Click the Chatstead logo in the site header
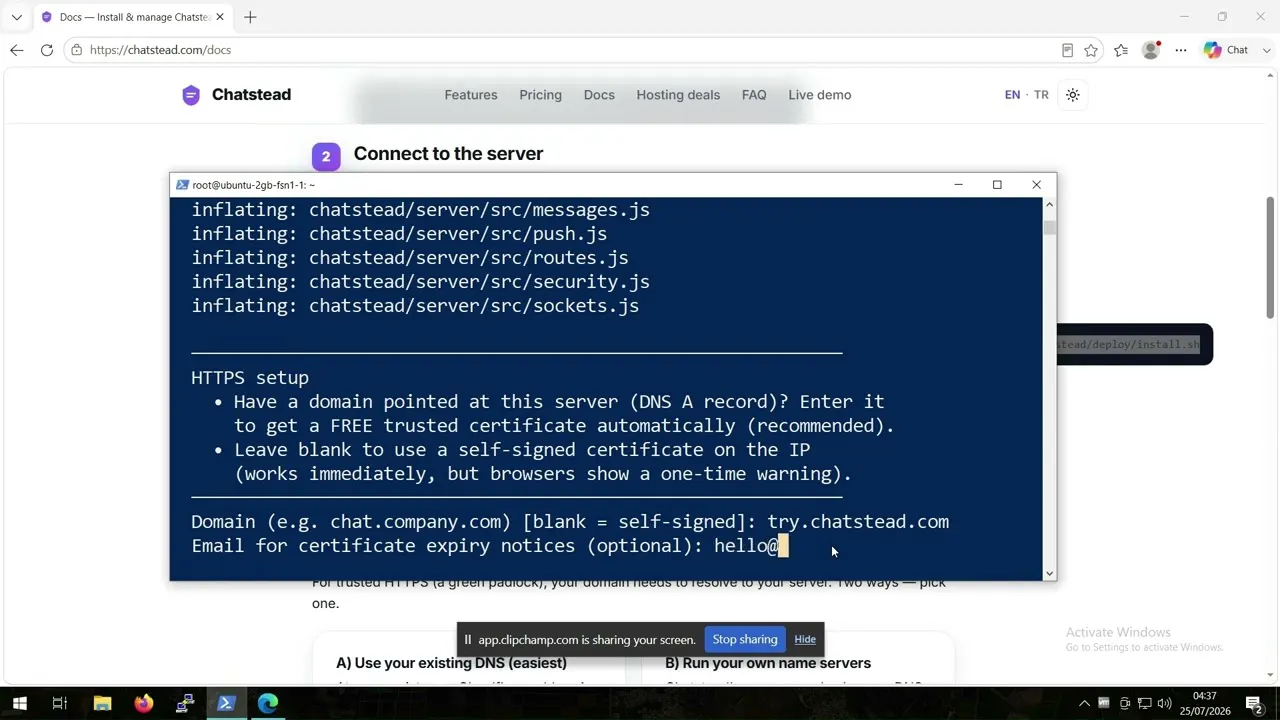This screenshot has width=1280, height=720. (236, 95)
